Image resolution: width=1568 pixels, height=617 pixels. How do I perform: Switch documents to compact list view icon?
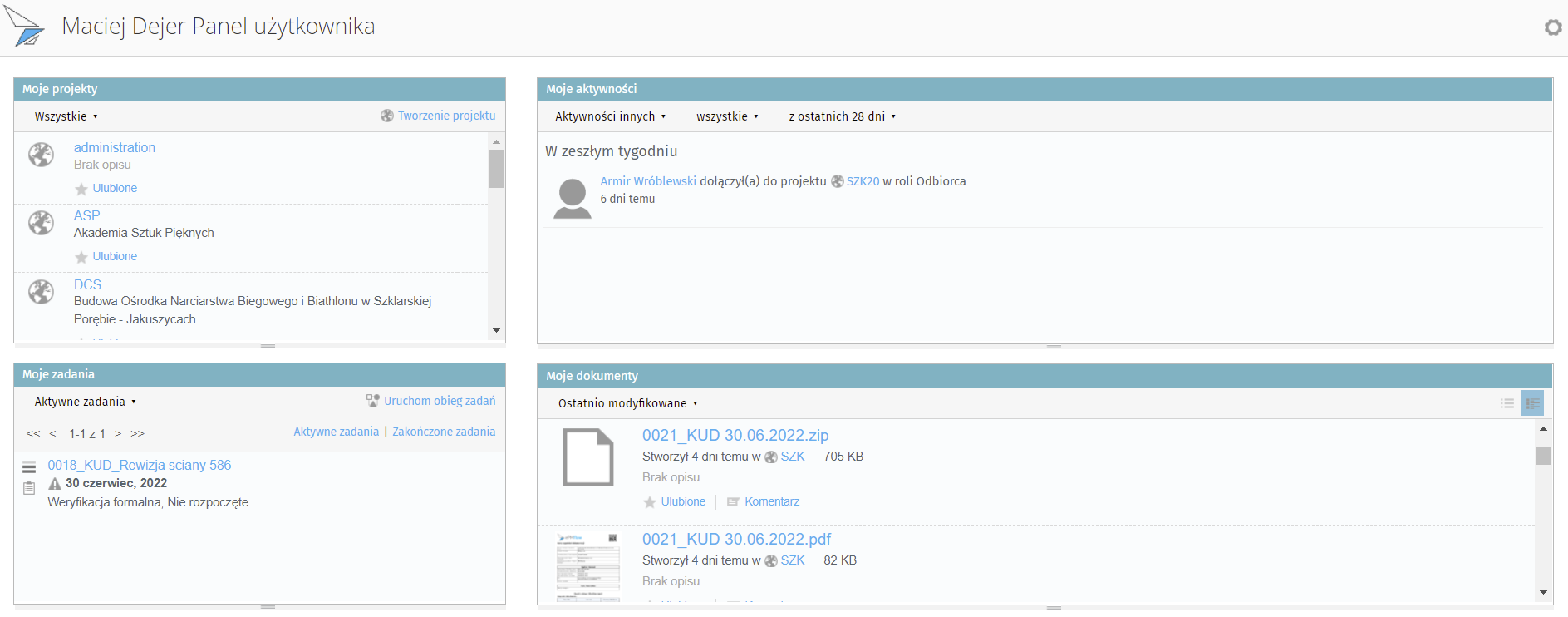pos(1507,403)
